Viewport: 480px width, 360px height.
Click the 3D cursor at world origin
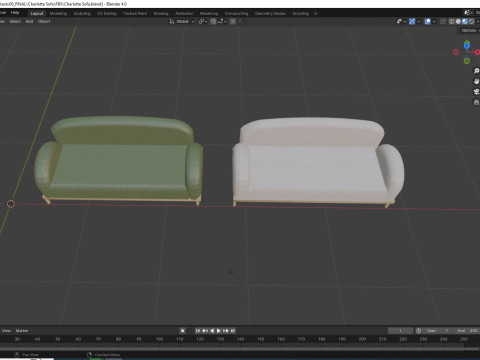(x=11, y=204)
